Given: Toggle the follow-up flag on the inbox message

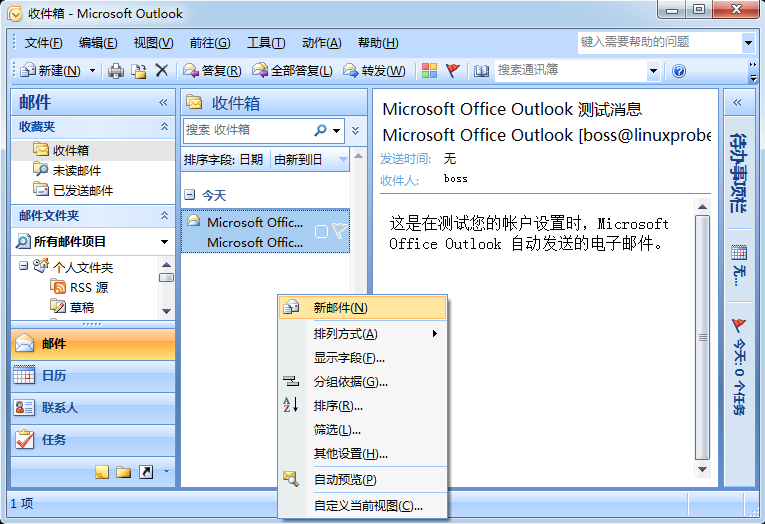Looking at the screenshot, I should (x=339, y=231).
